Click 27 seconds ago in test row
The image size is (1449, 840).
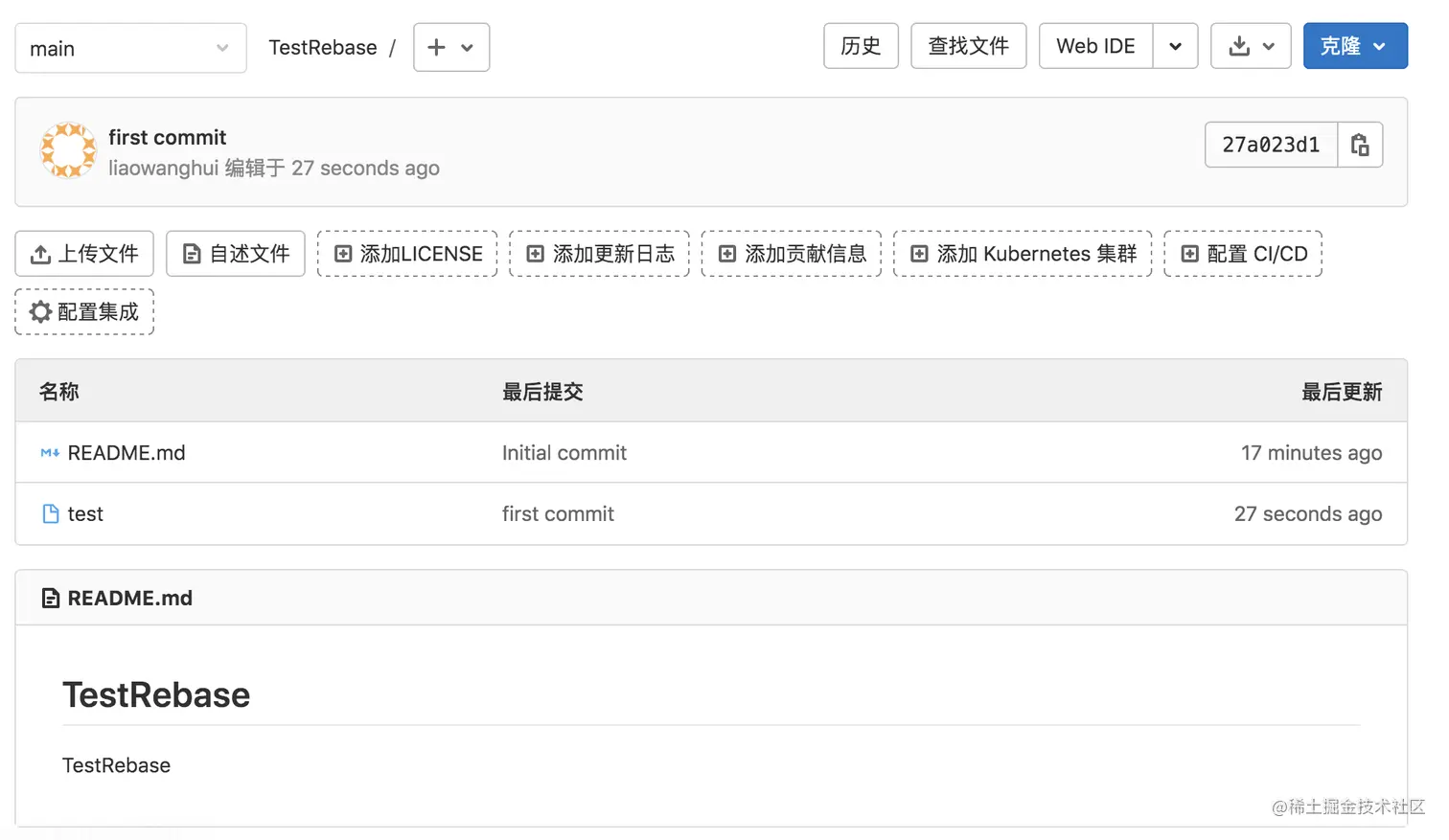coord(1308,514)
